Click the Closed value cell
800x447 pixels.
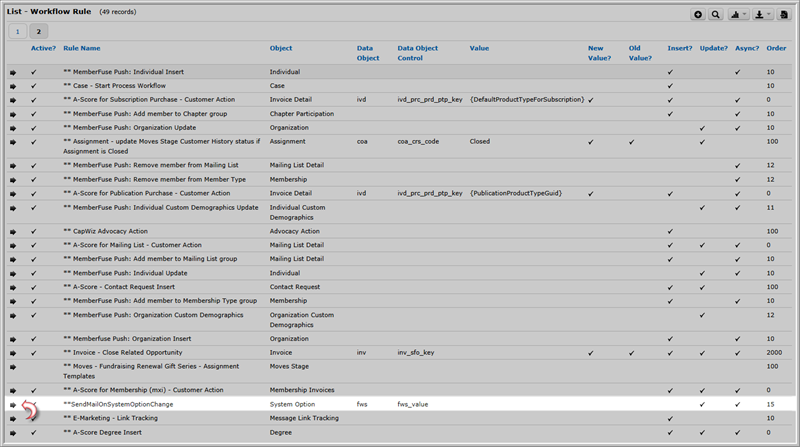(480, 141)
